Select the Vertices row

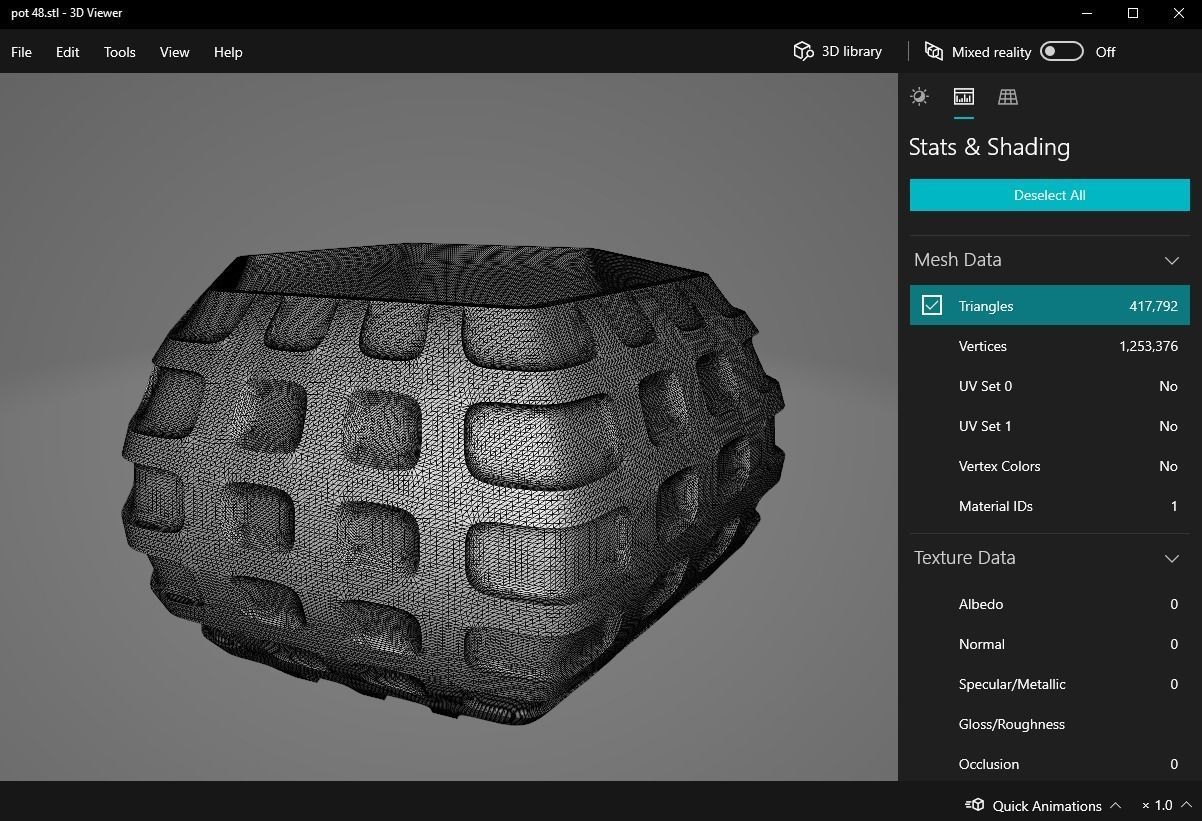coord(1050,346)
